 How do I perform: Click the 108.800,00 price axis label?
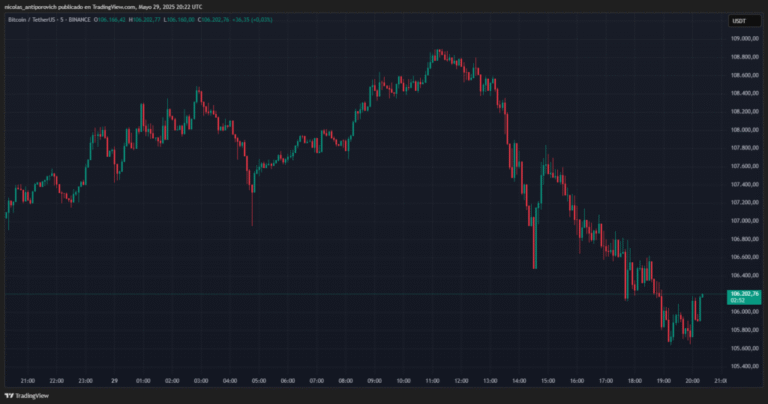tap(744, 57)
